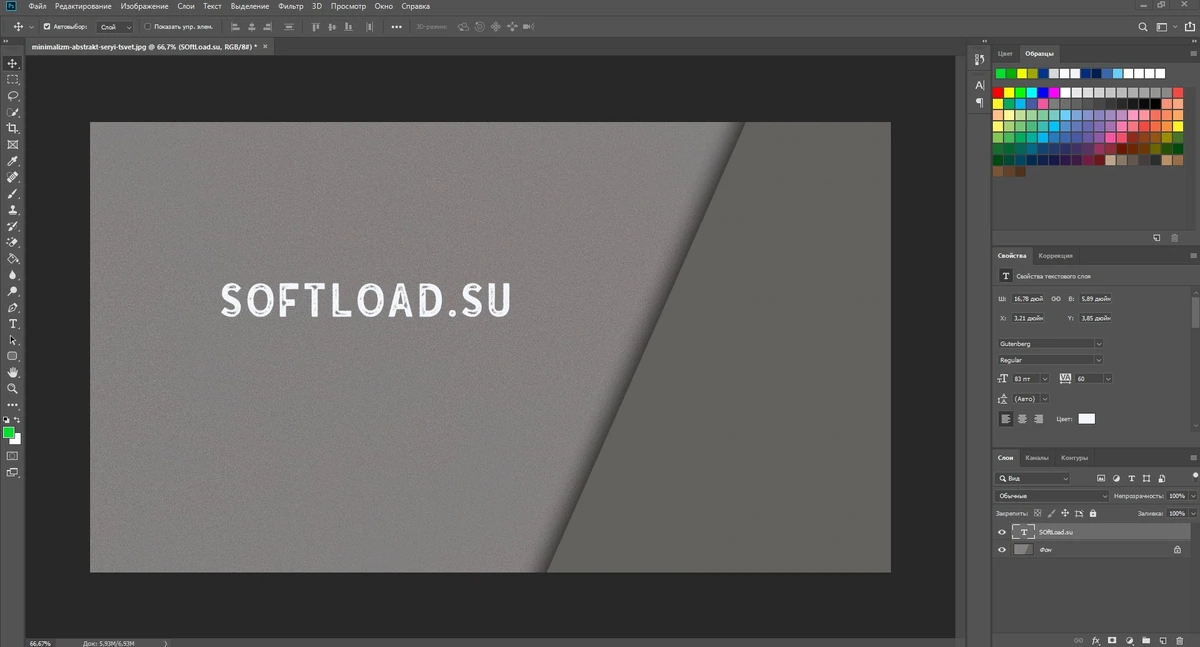Click the X position field 3,21 дюйм

pyautogui.click(x=1028, y=318)
